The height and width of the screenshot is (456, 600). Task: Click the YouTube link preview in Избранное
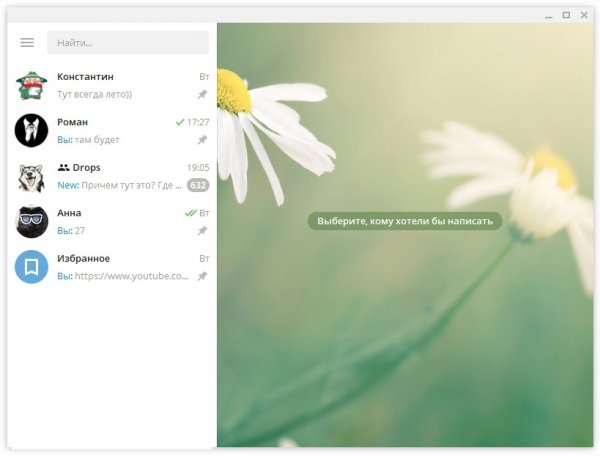pos(131,276)
